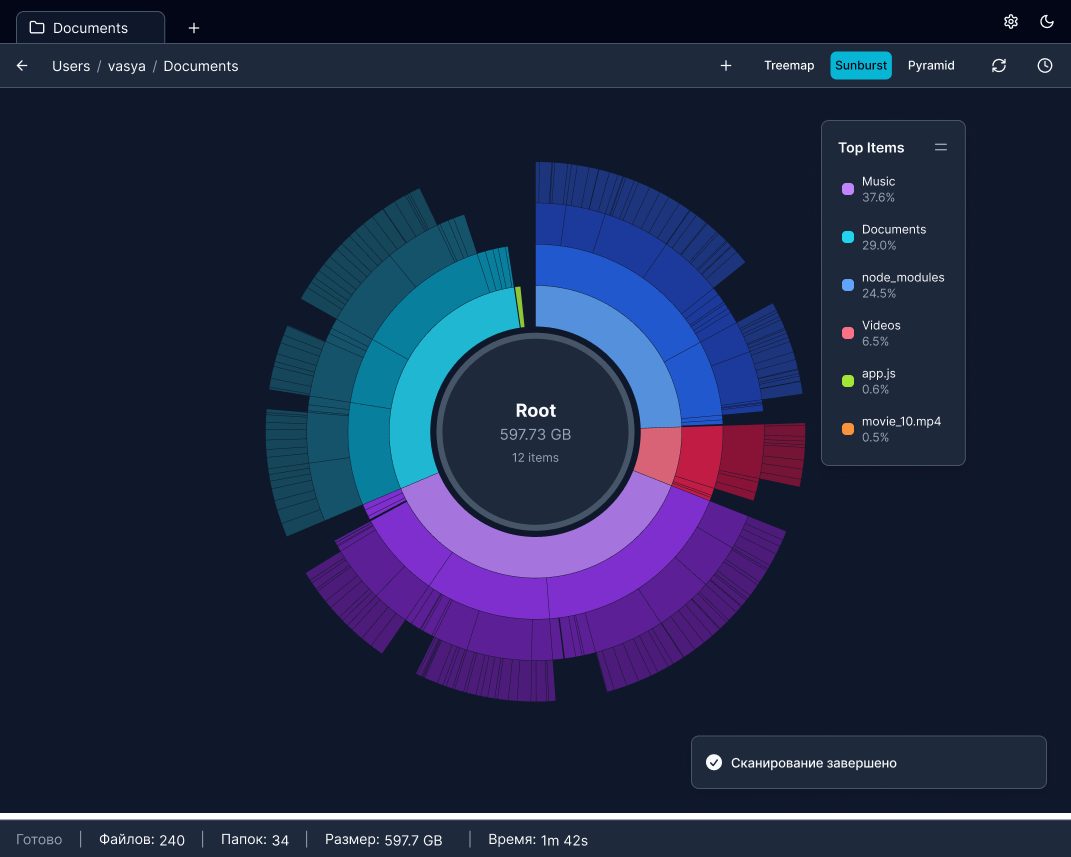Navigate to Users via the breadcrumb
The height and width of the screenshot is (857, 1071).
click(70, 66)
